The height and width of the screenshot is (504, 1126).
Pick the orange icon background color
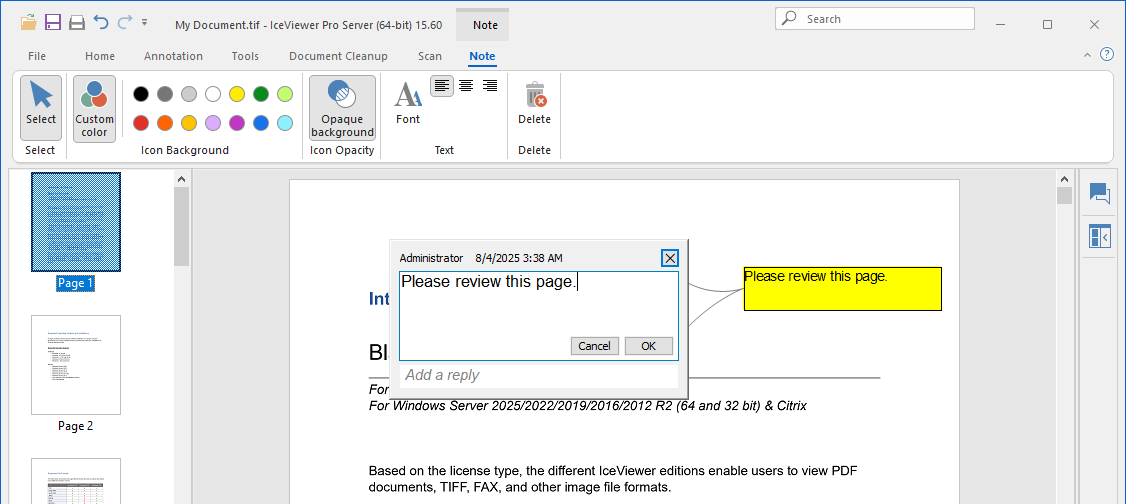[165, 123]
